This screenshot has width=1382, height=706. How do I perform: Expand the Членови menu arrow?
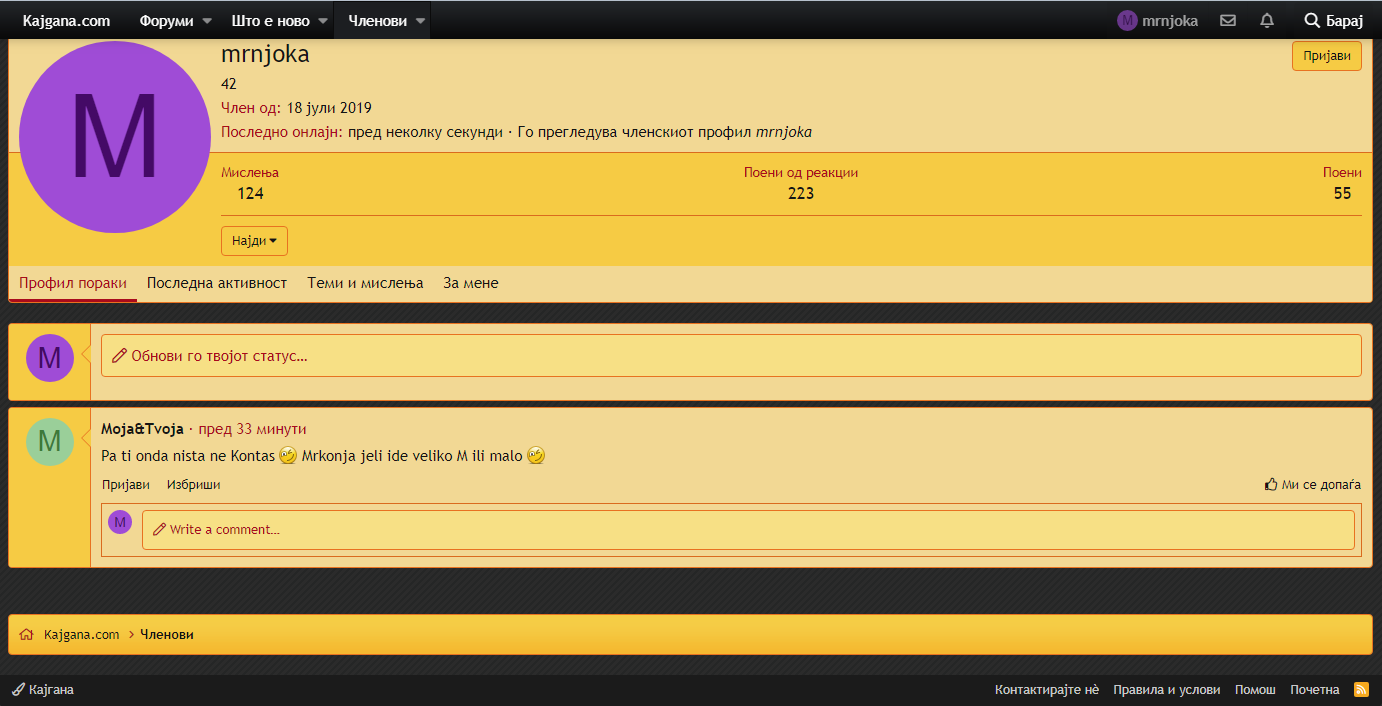[x=420, y=20]
